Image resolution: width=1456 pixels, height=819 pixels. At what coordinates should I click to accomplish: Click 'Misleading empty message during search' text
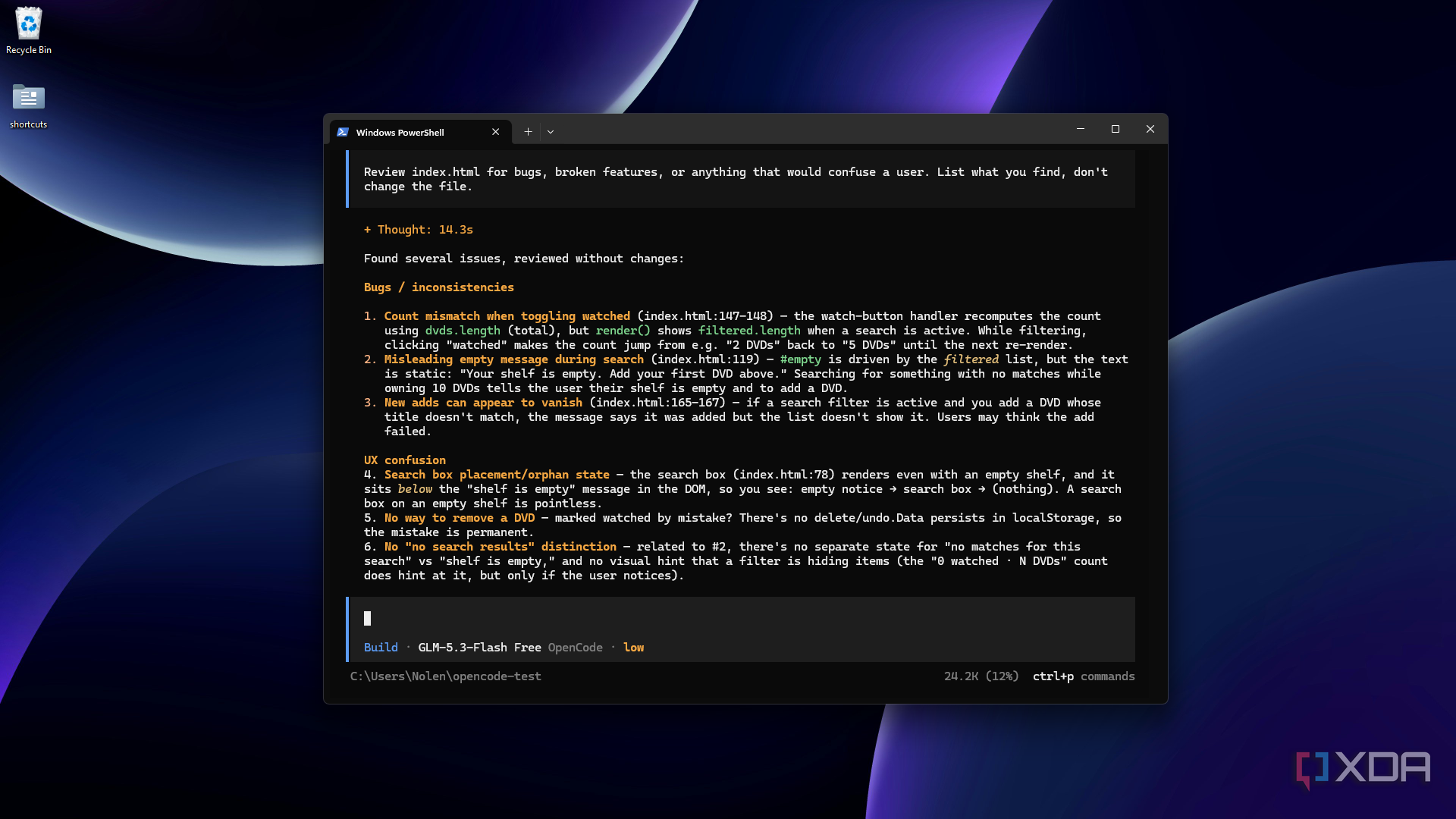[x=514, y=359]
